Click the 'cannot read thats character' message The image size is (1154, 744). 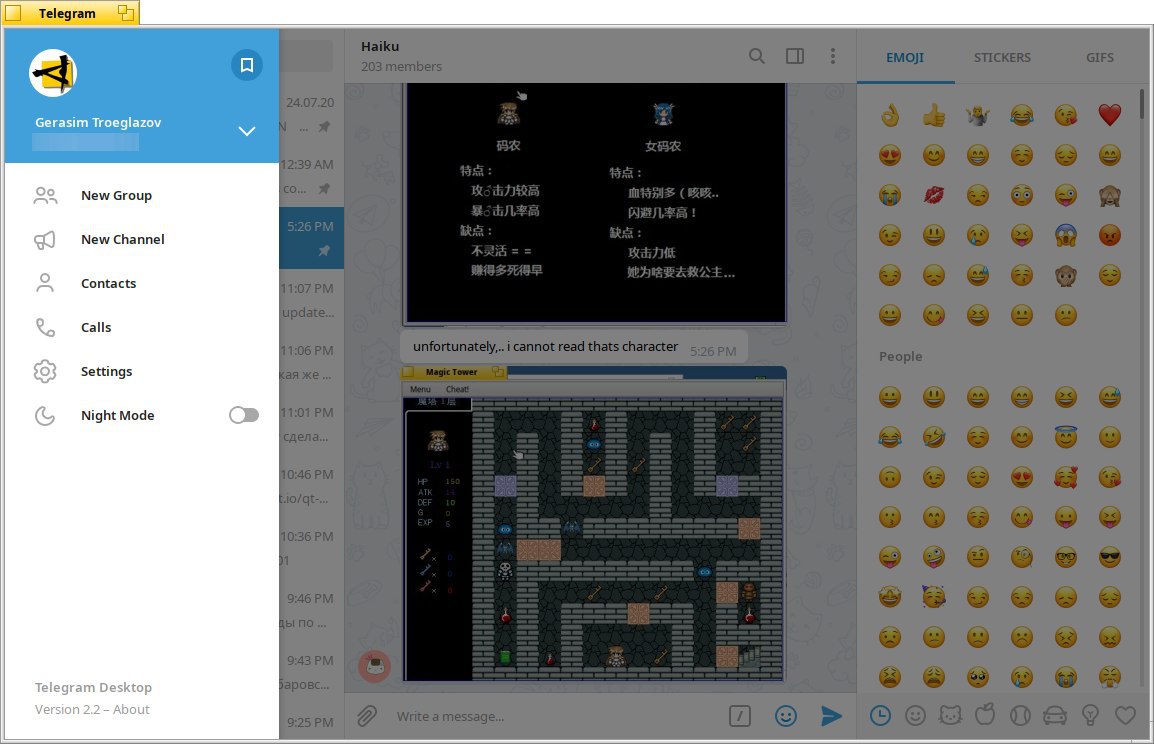tap(574, 347)
